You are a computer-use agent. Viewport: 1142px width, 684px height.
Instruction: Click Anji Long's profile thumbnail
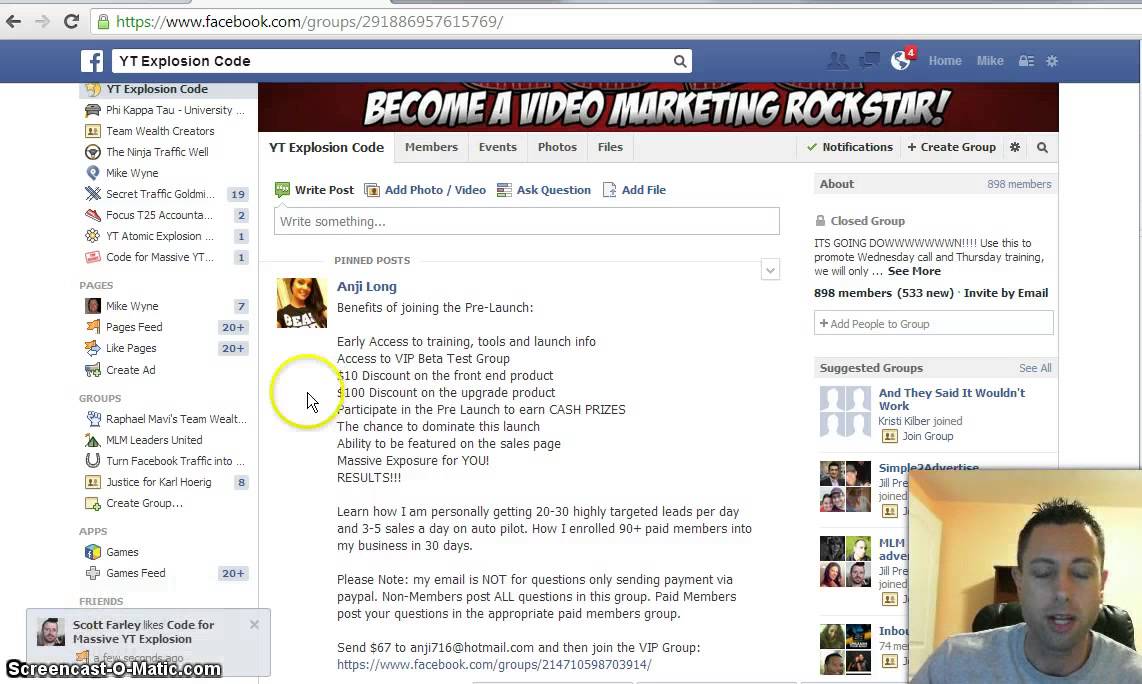302,303
